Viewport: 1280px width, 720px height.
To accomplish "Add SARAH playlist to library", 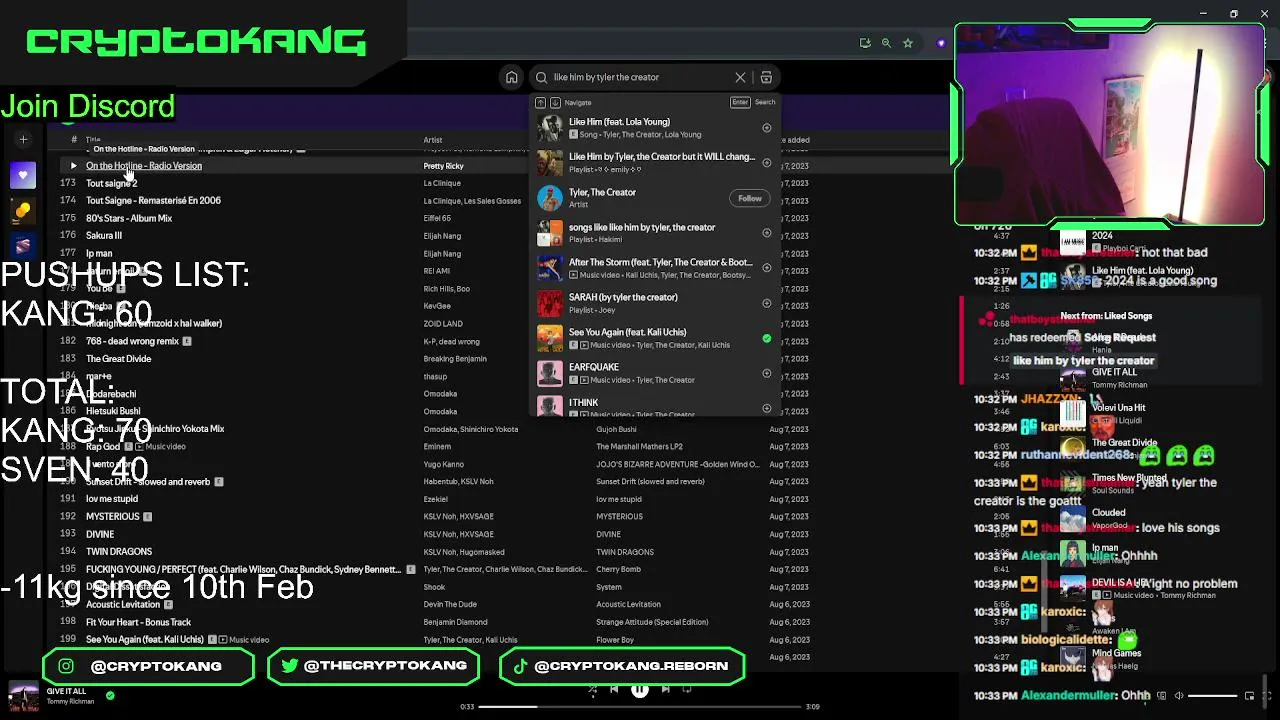I will [767, 303].
